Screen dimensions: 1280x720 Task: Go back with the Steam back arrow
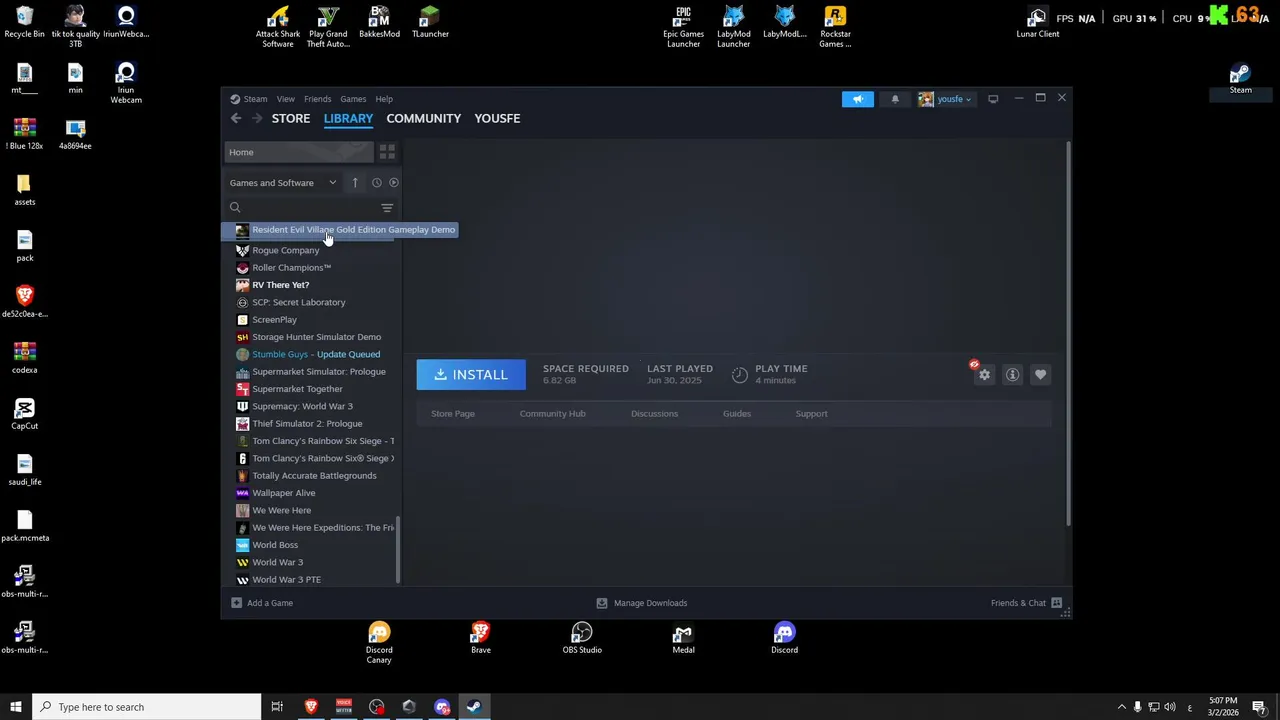(x=236, y=118)
